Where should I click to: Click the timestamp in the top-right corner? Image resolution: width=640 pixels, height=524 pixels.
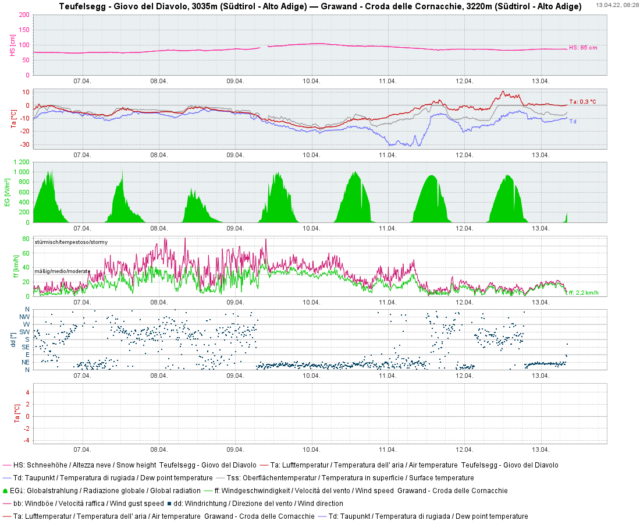pyautogui.click(x=618, y=5)
